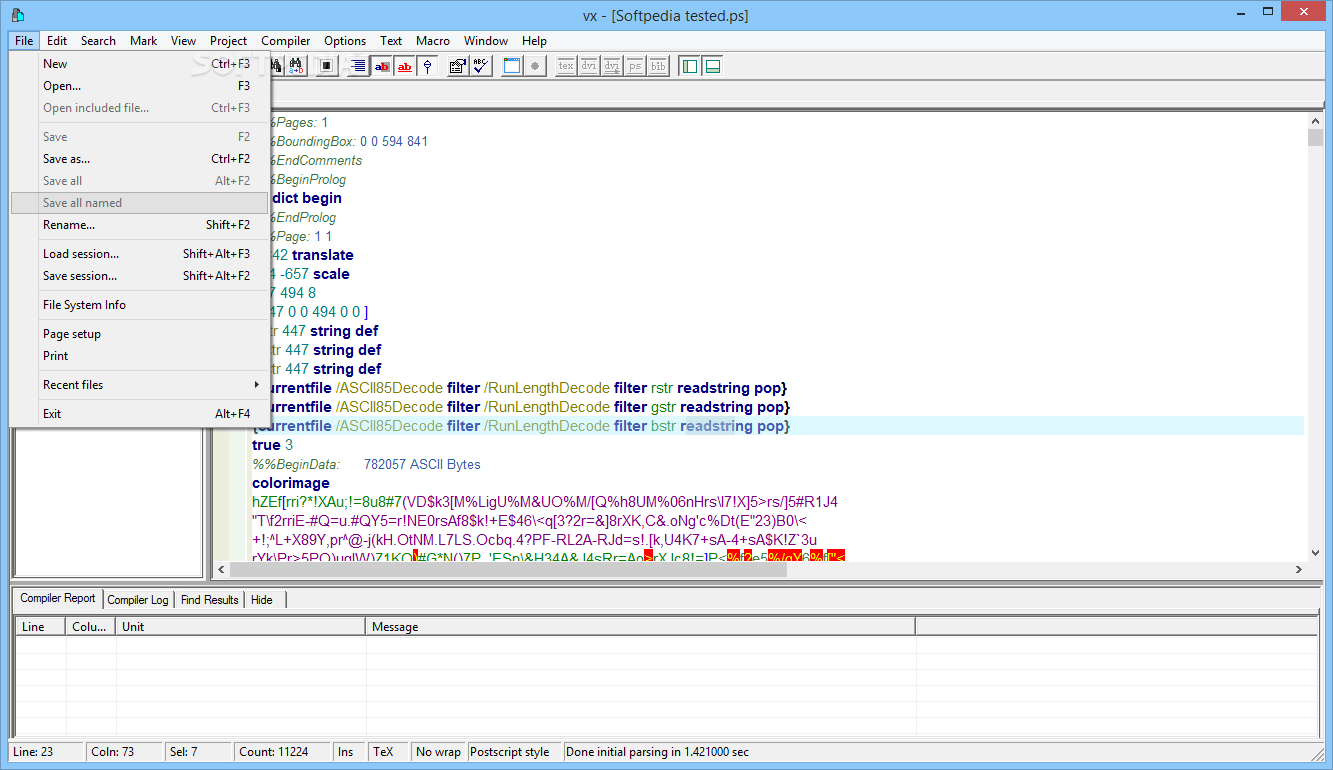Close the open File menu via its title
The height and width of the screenshot is (770, 1333).
coord(24,41)
